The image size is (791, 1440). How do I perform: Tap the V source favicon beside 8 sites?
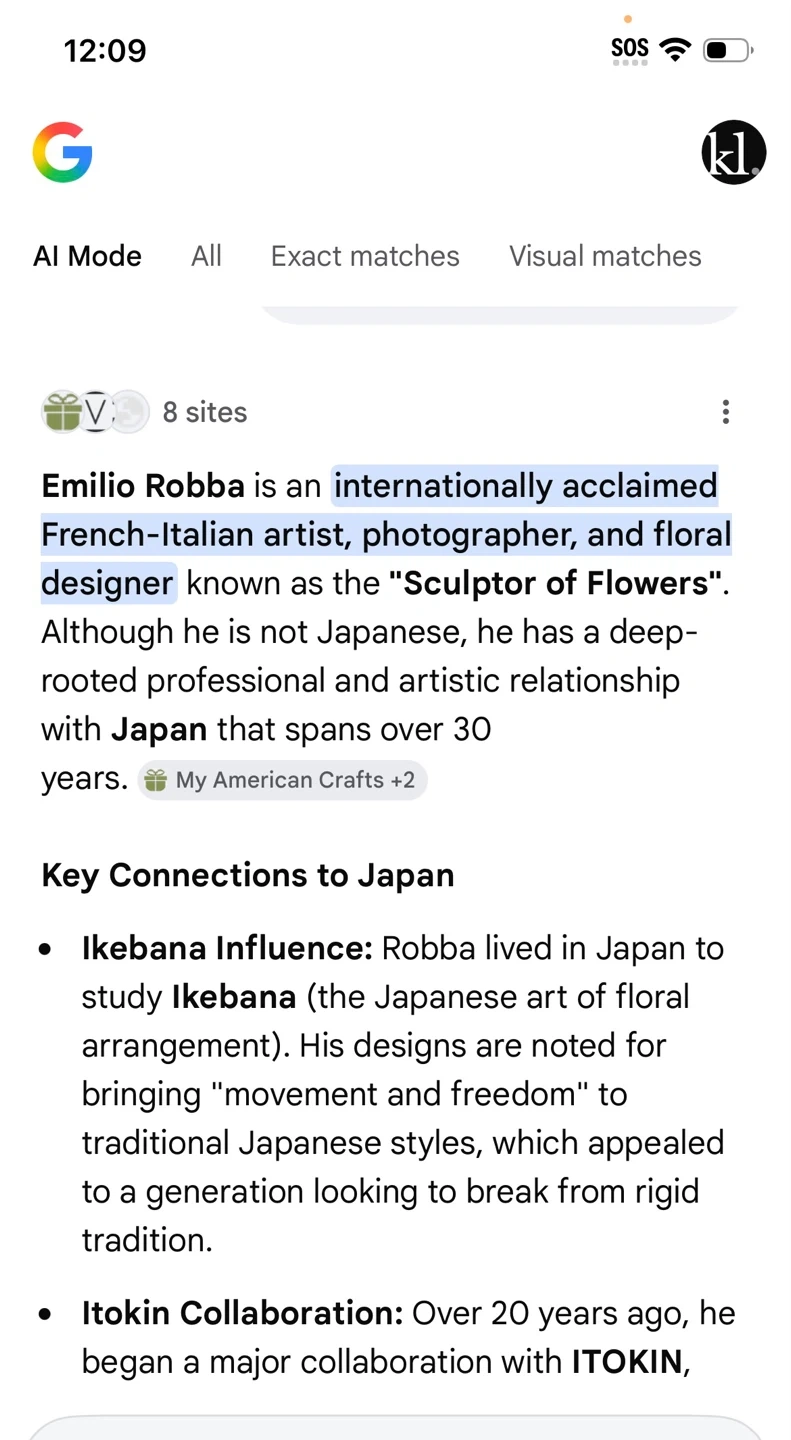coord(96,412)
